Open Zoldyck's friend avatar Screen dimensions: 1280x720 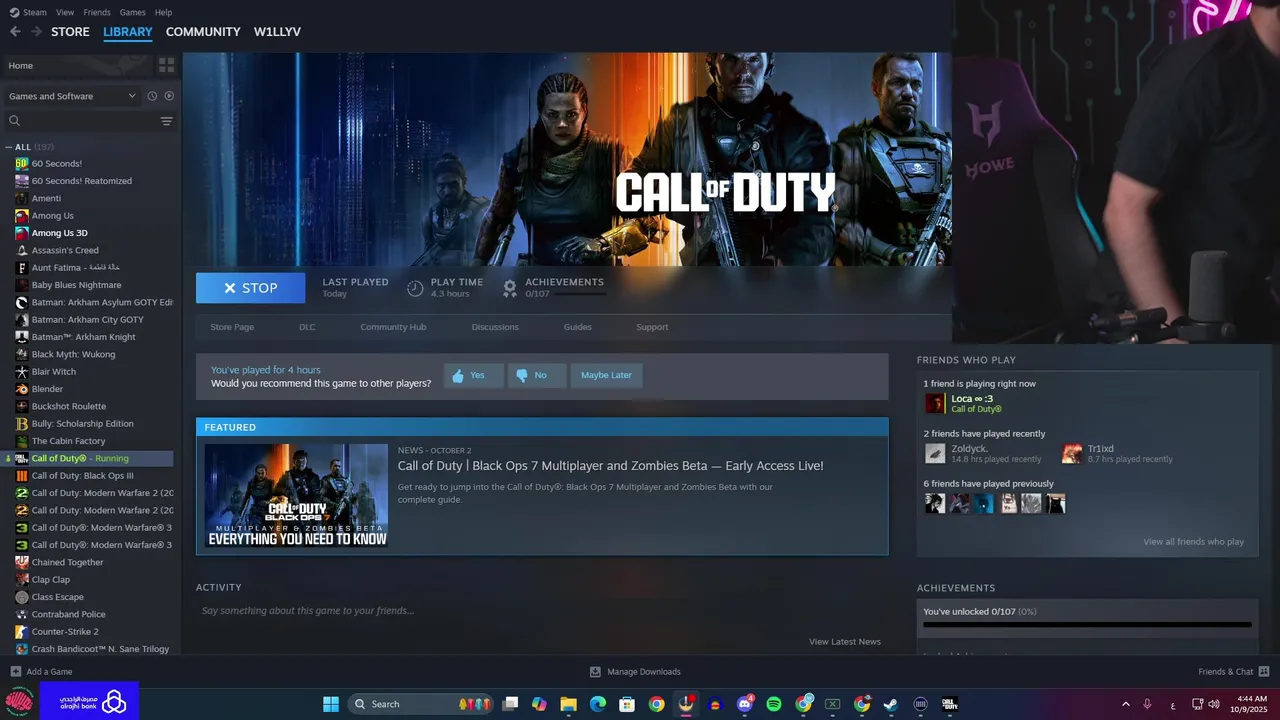click(x=935, y=454)
